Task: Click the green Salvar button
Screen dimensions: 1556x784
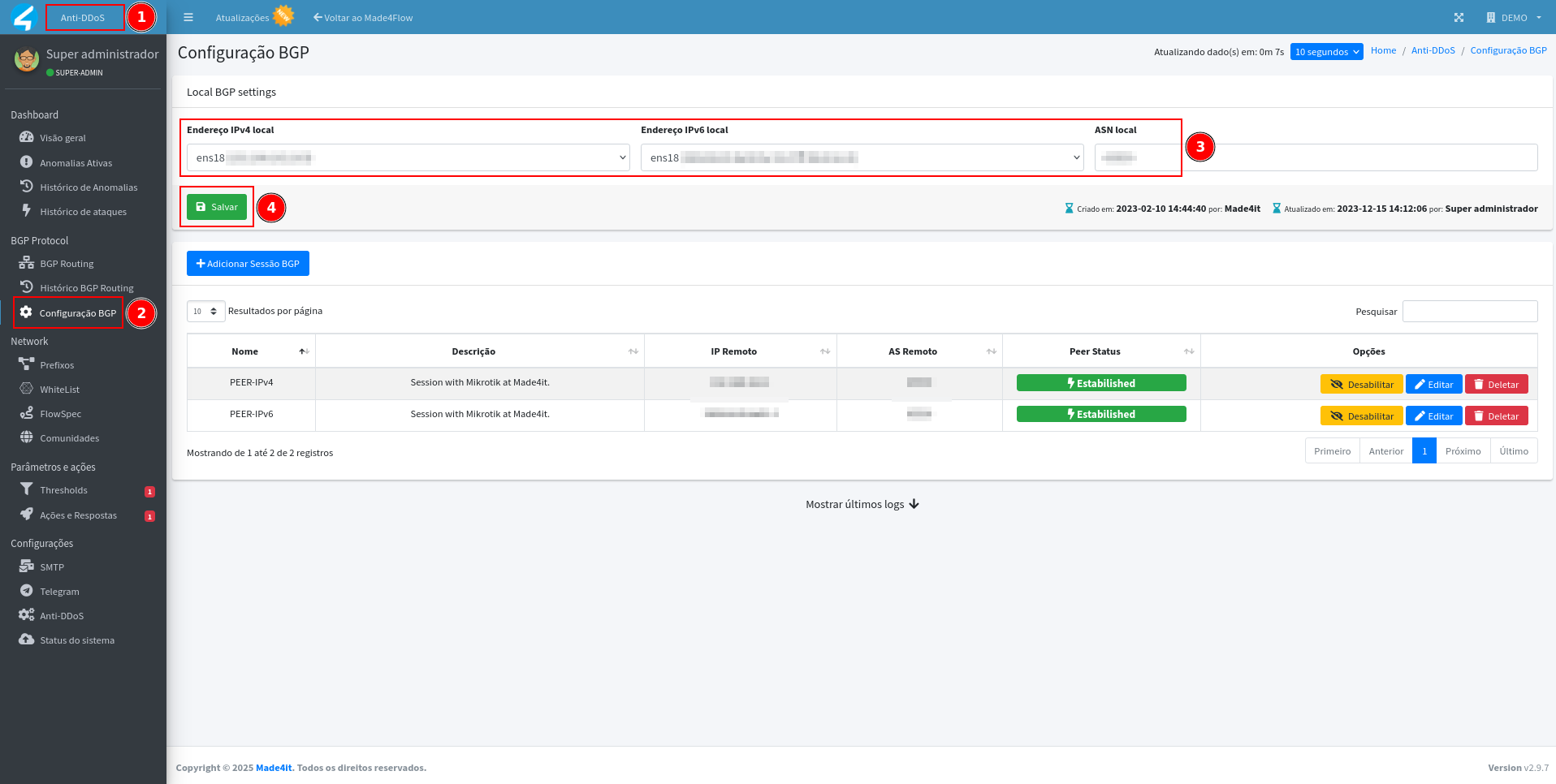Action: (217, 207)
